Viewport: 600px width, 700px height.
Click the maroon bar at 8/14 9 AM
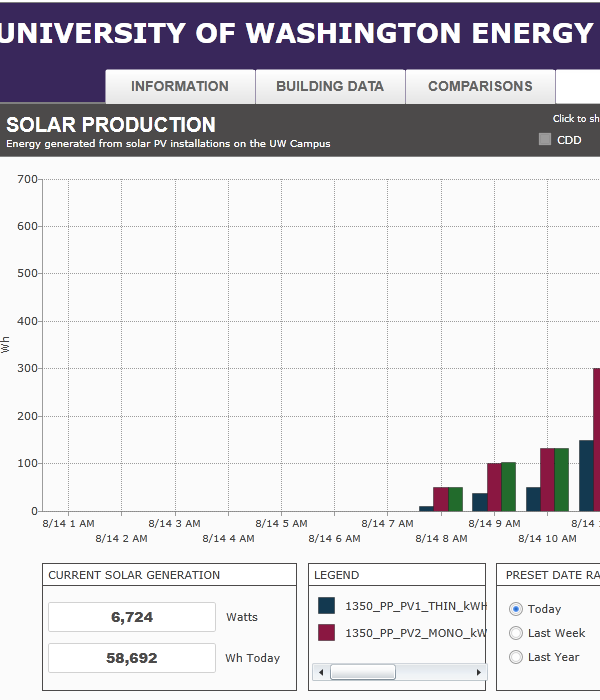point(494,487)
